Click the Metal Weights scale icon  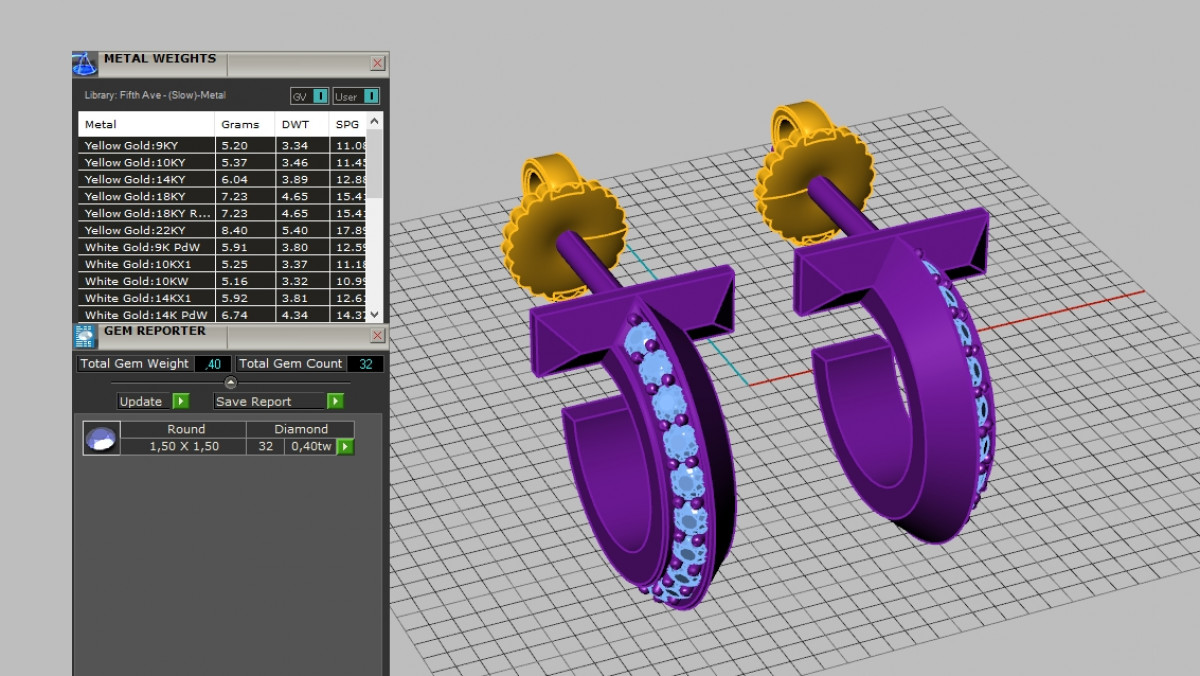click(85, 64)
